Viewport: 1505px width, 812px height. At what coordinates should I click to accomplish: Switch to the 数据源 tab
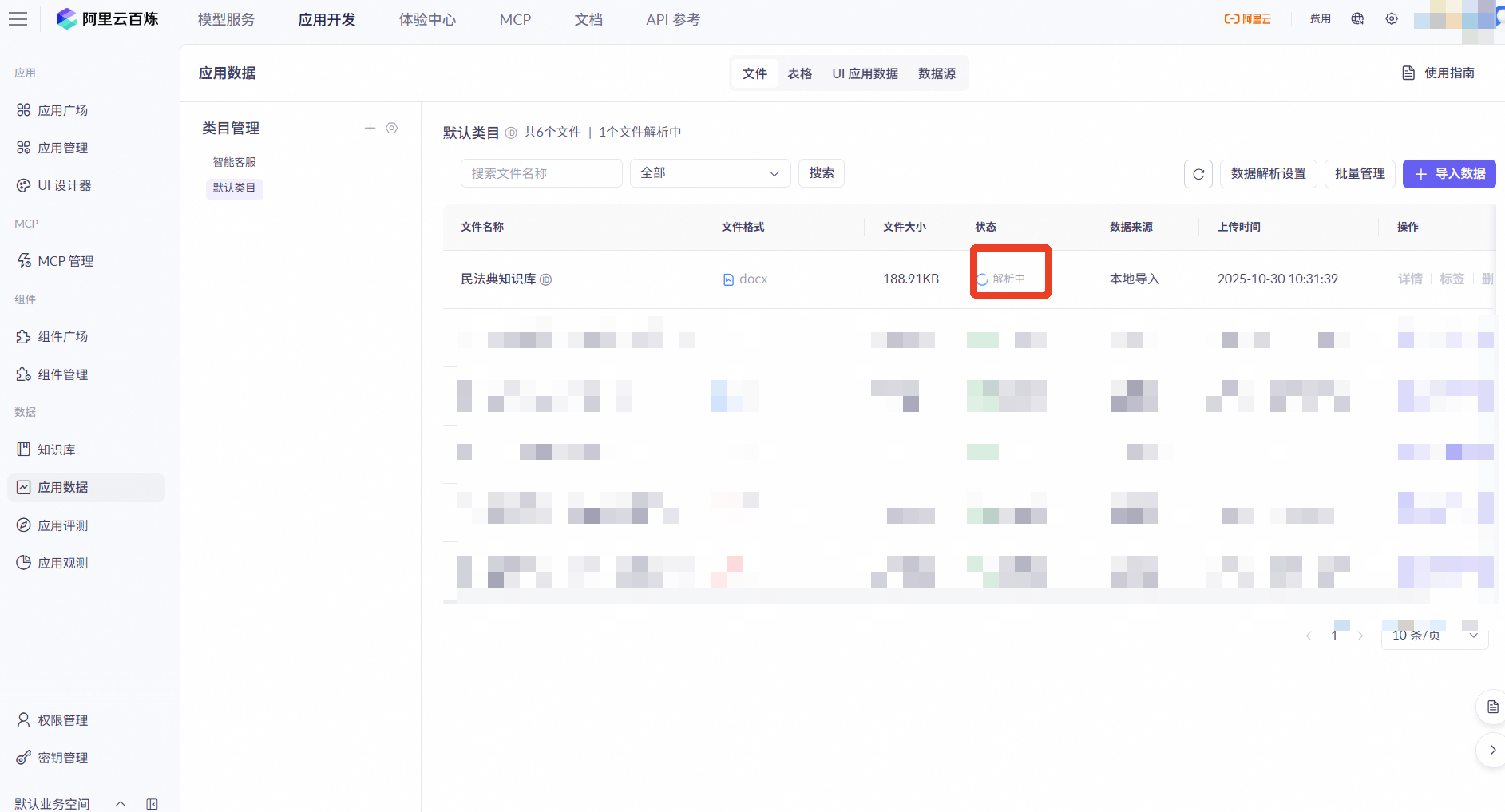[x=937, y=73]
